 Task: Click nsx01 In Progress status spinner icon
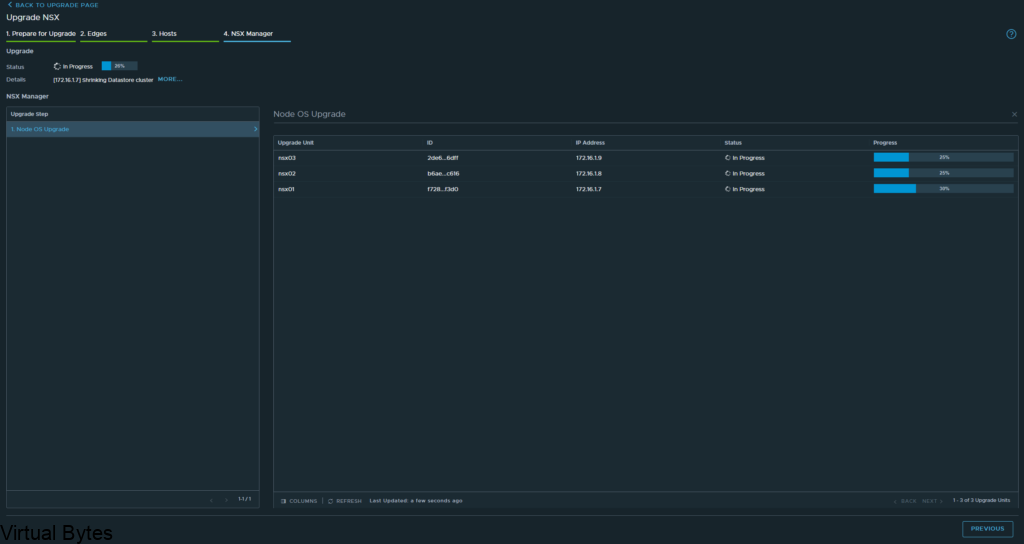click(x=728, y=189)
